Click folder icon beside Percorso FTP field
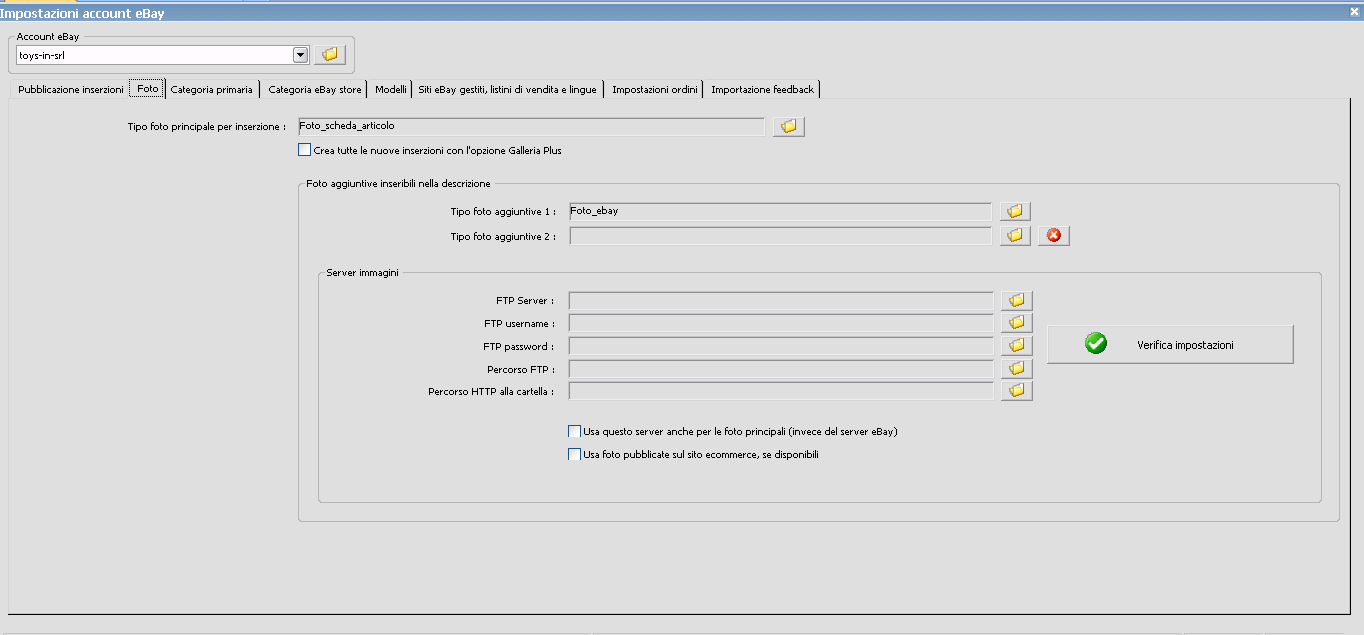Image resolution: width=1364 pixels, height=635 pixels. (1017, 369)
